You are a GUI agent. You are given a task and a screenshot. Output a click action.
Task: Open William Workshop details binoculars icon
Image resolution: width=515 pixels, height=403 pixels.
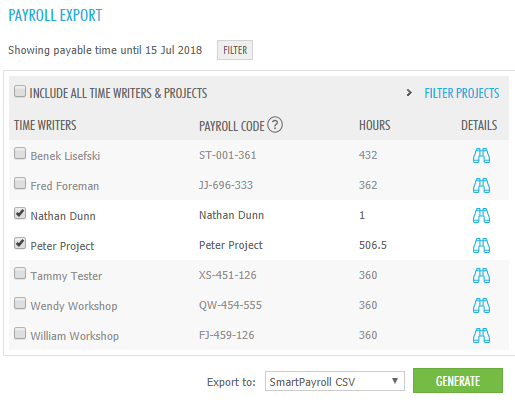point(481,335)
